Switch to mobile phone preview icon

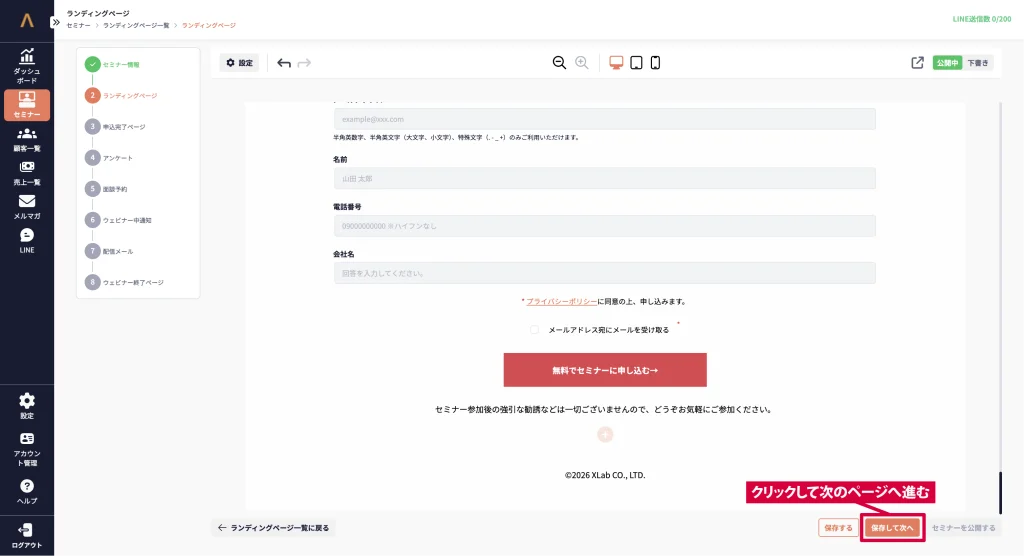[x=656, y=63]
